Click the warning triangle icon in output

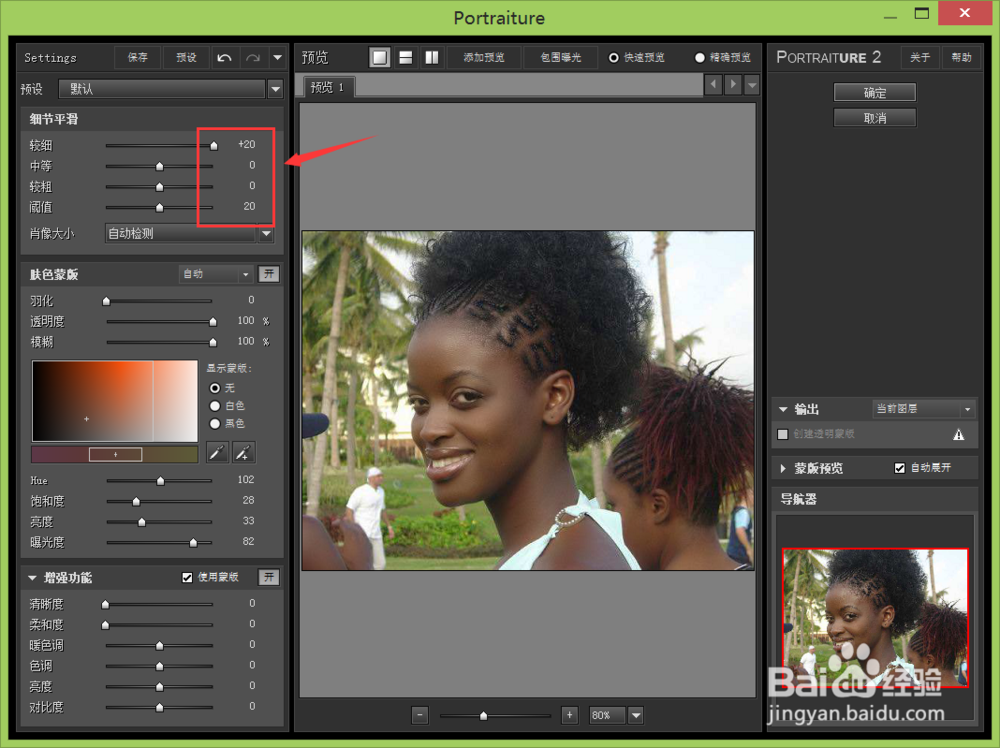(959, 434)
